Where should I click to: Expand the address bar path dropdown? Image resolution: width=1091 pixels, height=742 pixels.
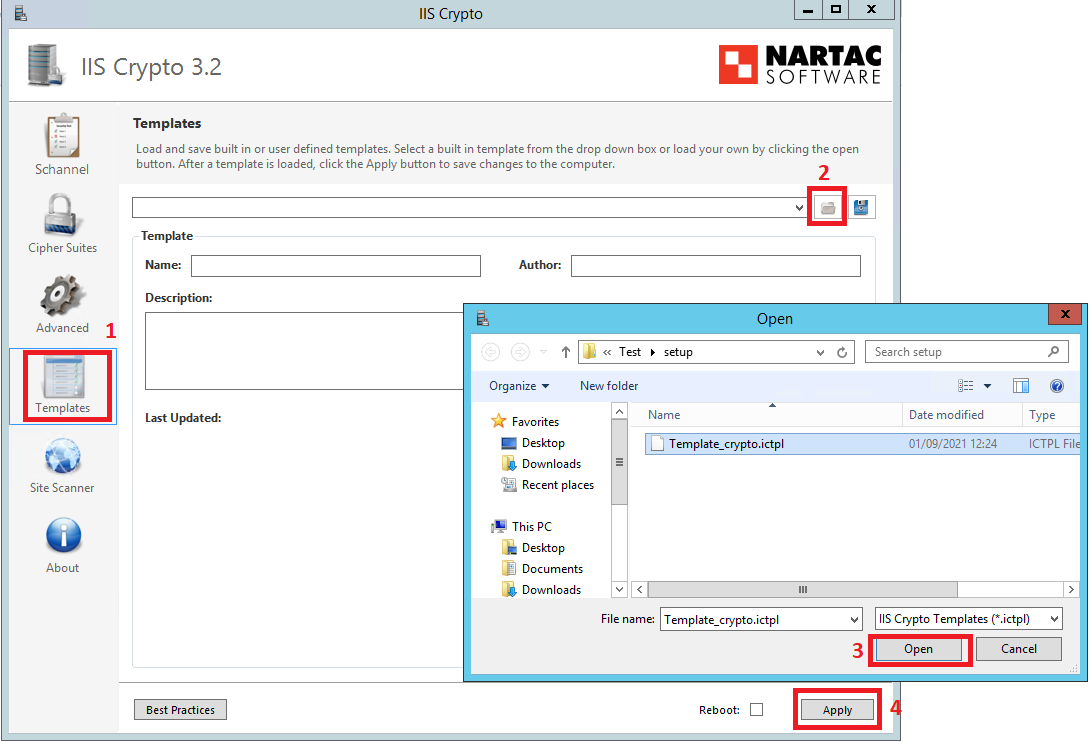coord(820,352)
